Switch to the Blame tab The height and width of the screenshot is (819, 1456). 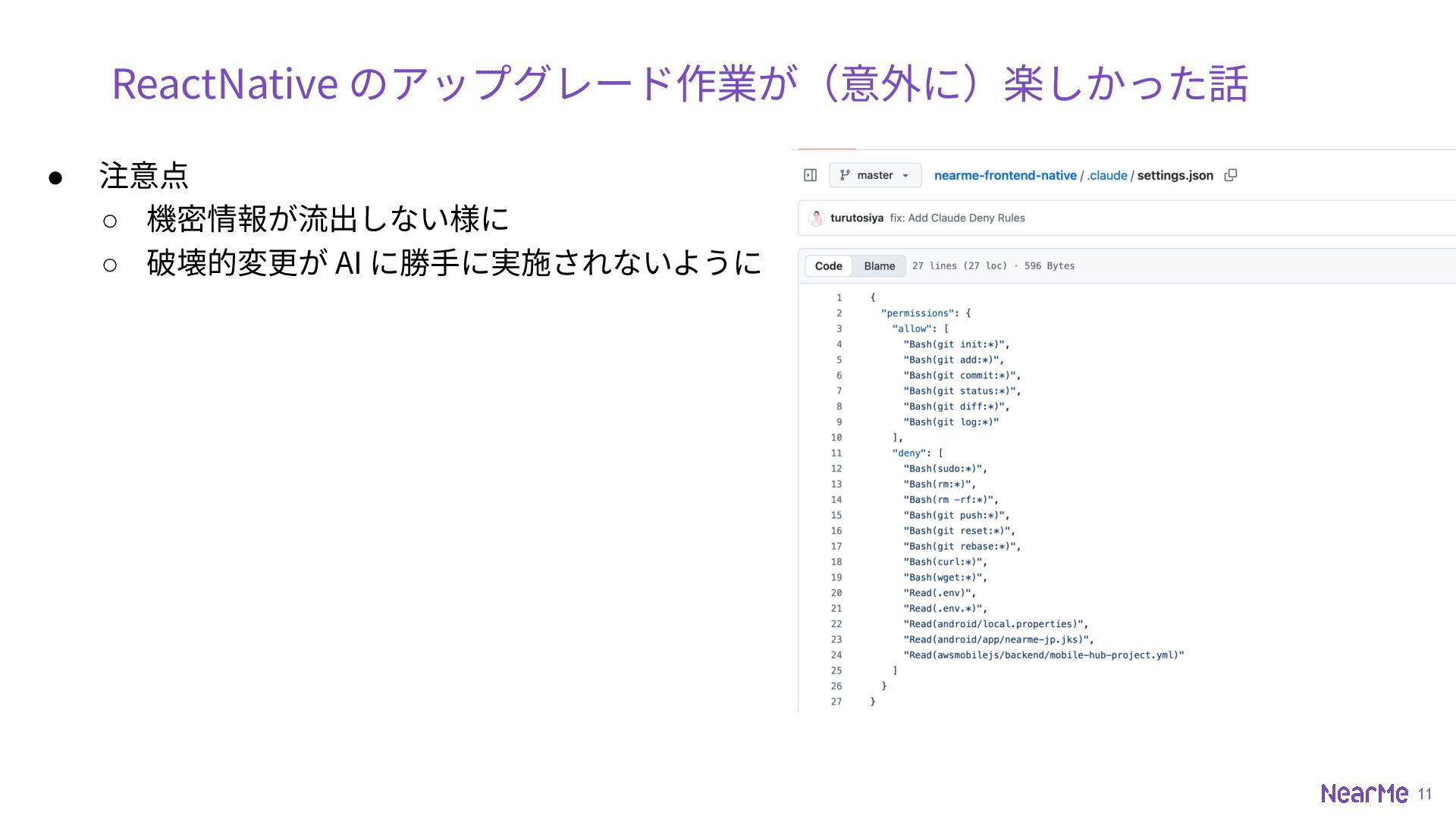pos(880,266)
